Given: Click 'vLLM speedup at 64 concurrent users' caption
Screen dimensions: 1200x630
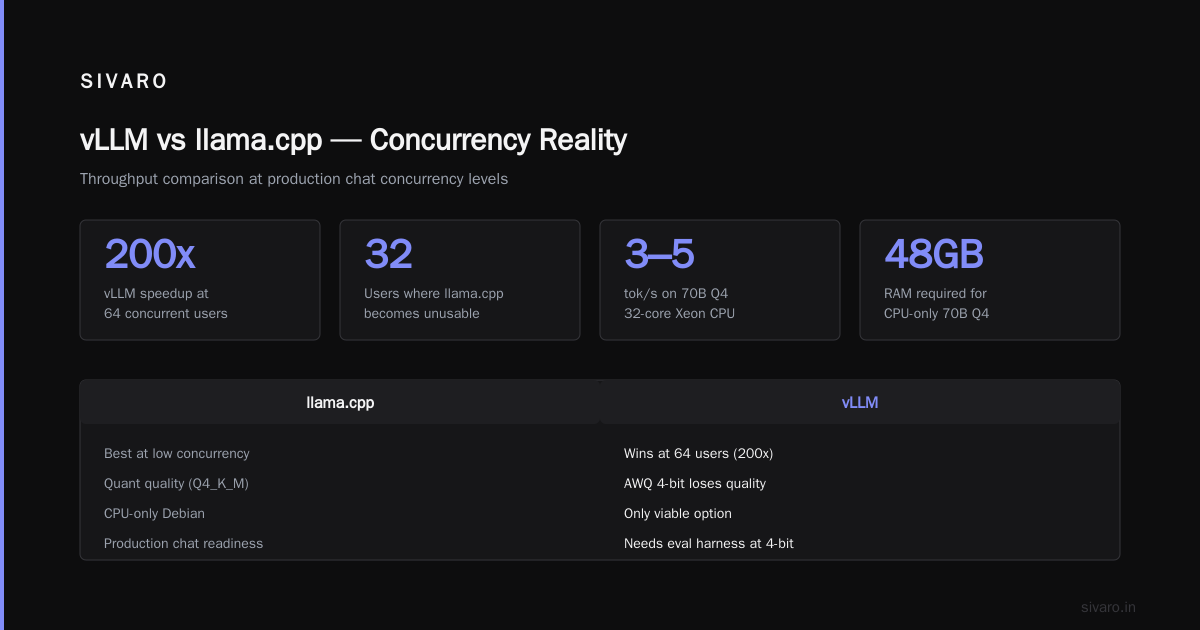Looking at the screenshot, I should pyautogui.click(x=166, y=303).
